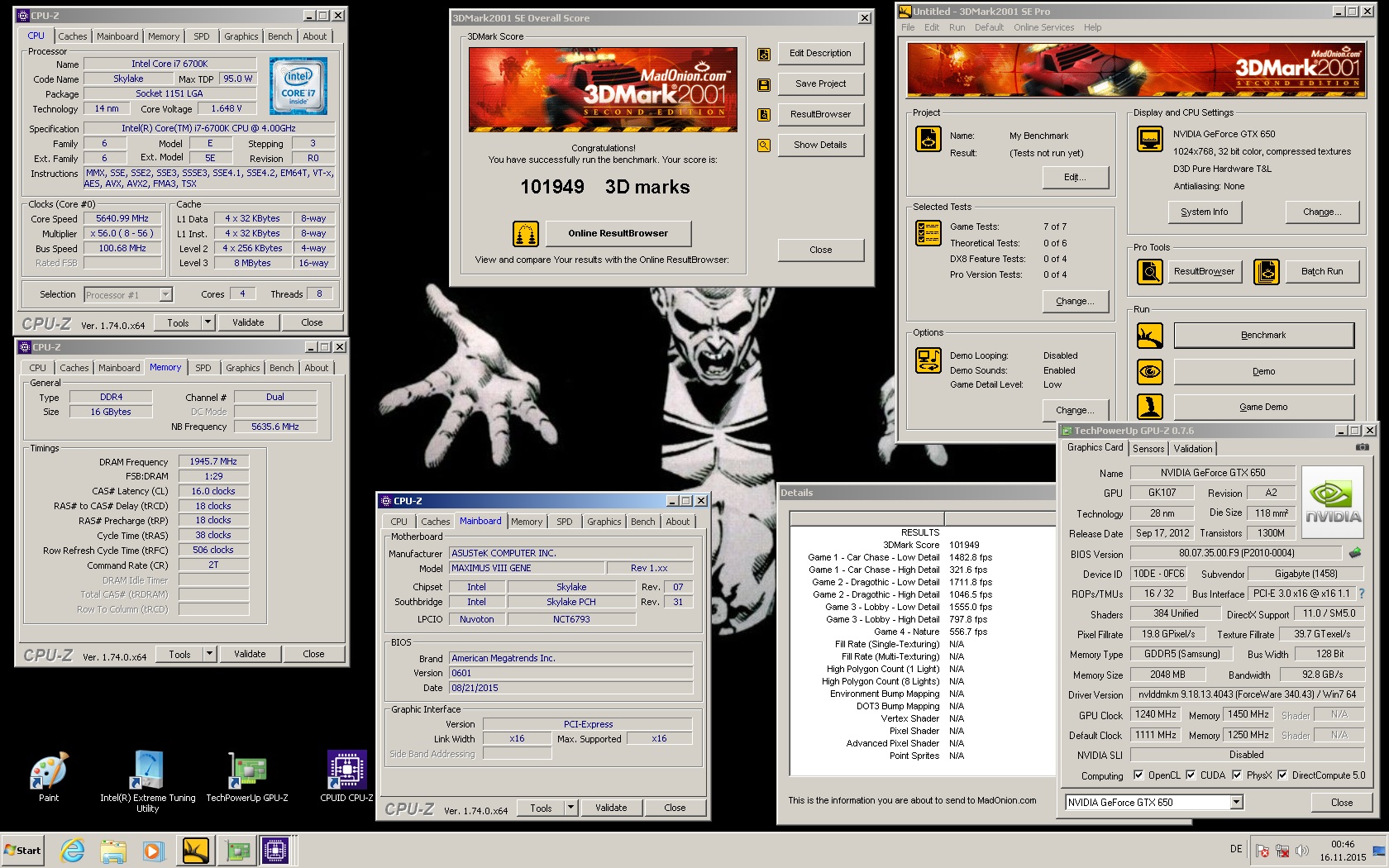Open the File menu in 3DMark2001 Pro

(x=908, y=27)
